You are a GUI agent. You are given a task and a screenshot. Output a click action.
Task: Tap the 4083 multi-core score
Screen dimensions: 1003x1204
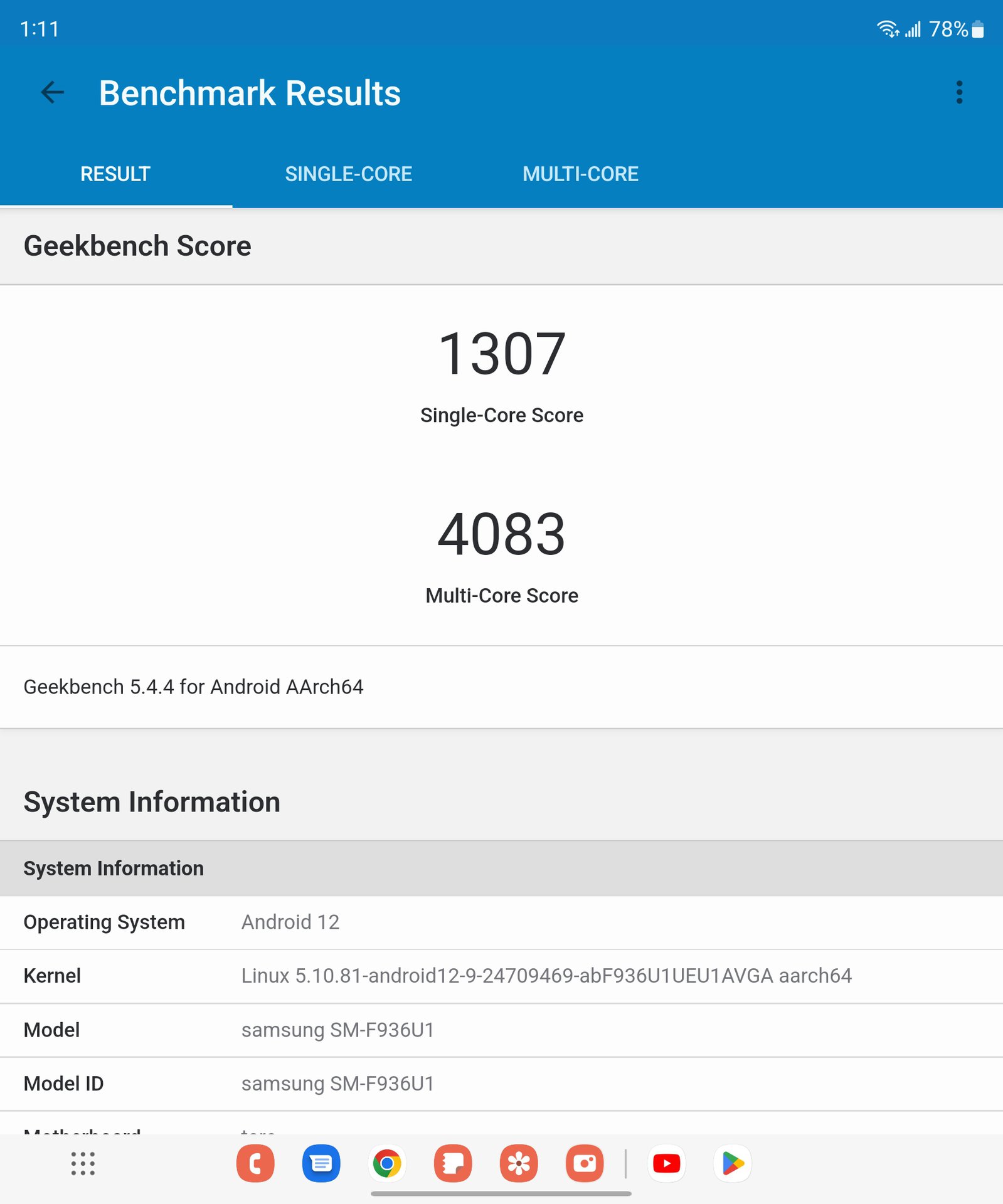pos(501,535)
